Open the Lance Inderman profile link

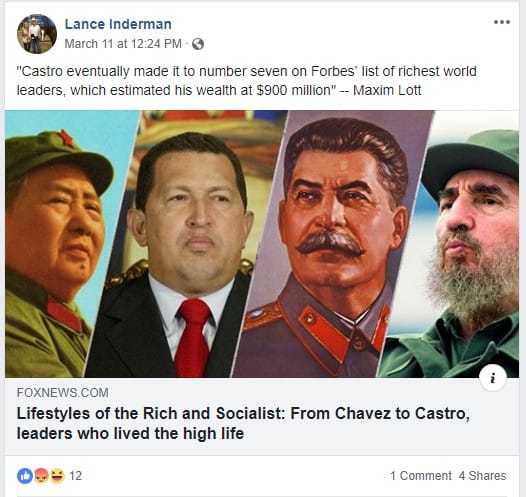tap(118, 24)
